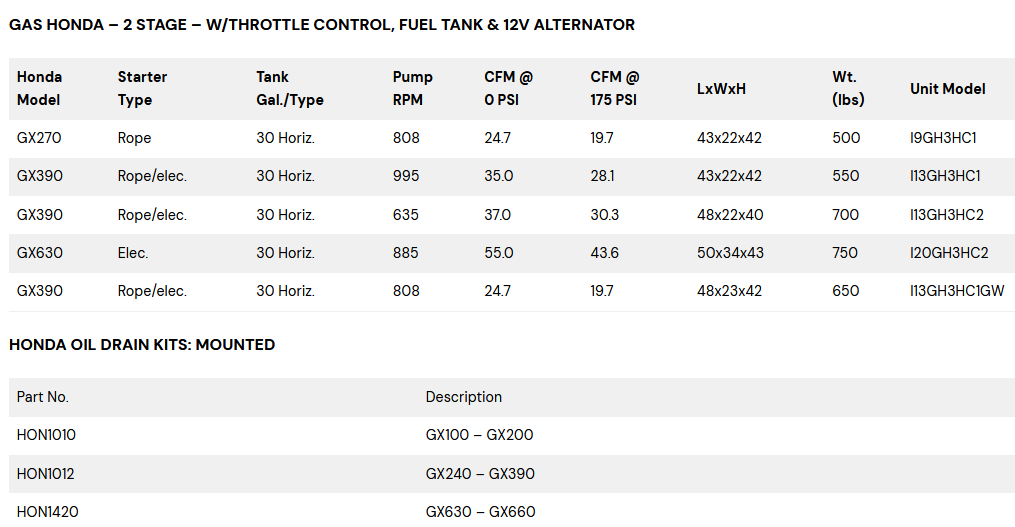Screen dimensions: 1015x527
Task: Click the Pump RPM column header
Action: pyautogui.click(x=413, y=88)
